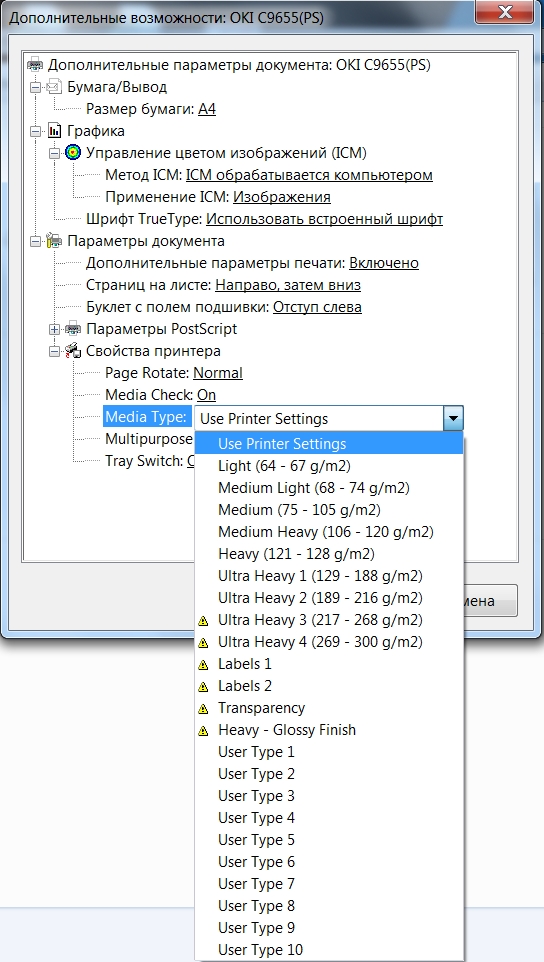Collapse the Параметры документа node

[36, 241]
